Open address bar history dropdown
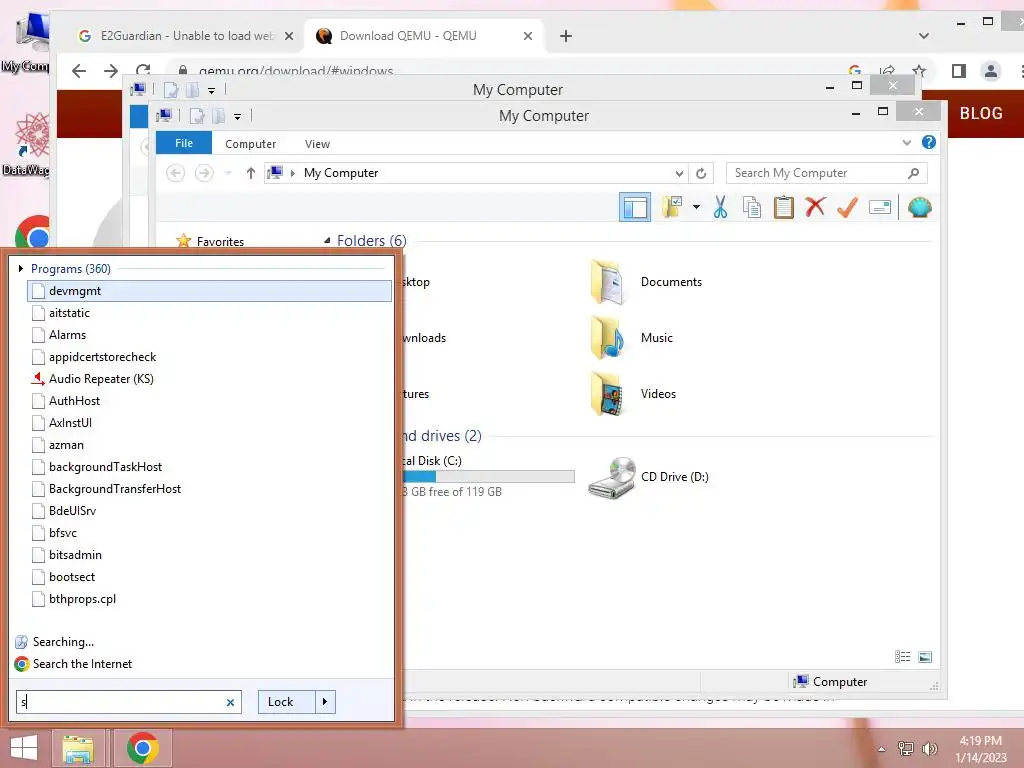The width and height of the screenshot is (1024, 768). 679,173
